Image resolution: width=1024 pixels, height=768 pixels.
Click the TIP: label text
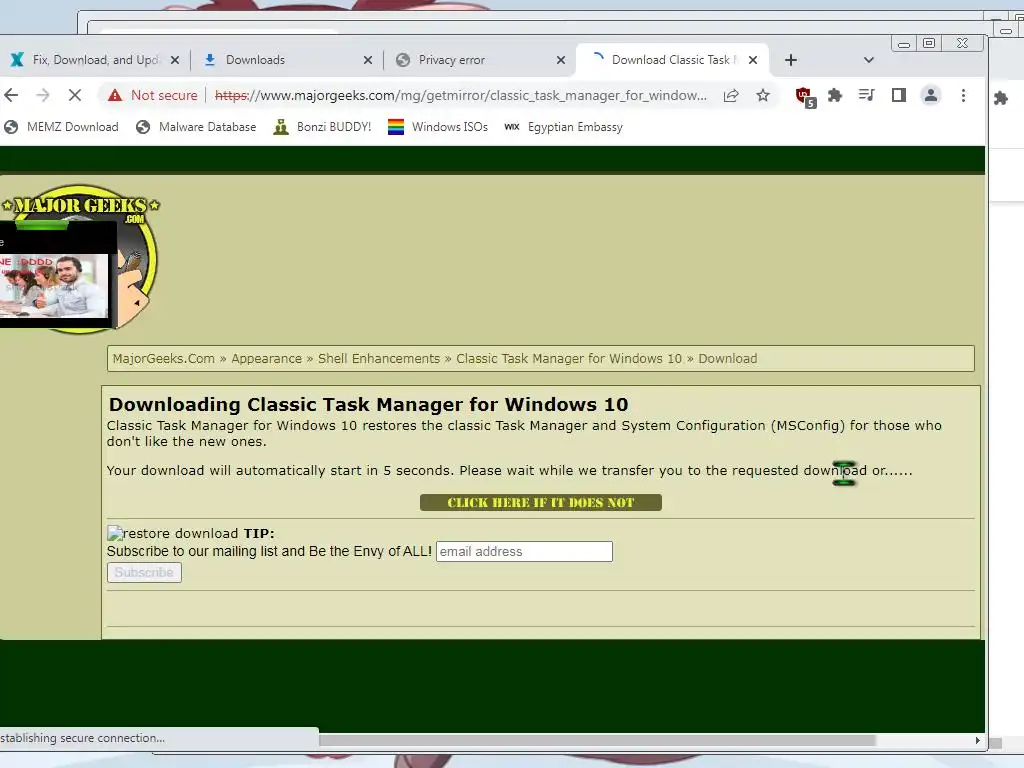click(259, 534)
